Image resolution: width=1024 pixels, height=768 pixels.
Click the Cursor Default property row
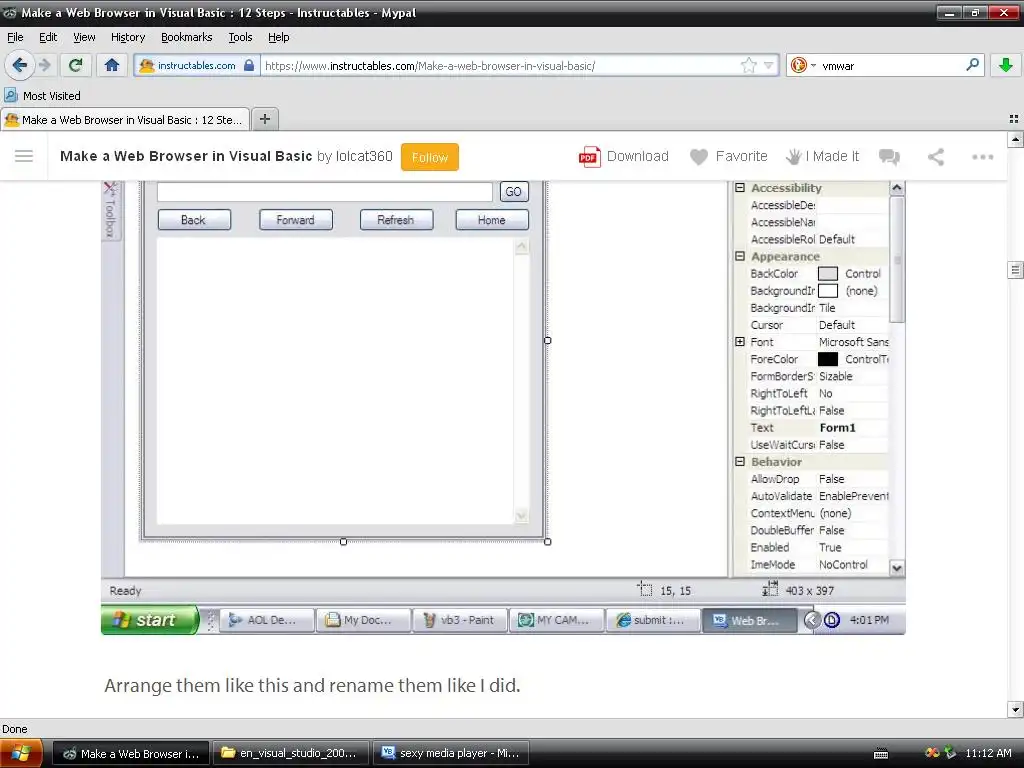[818, 325]
